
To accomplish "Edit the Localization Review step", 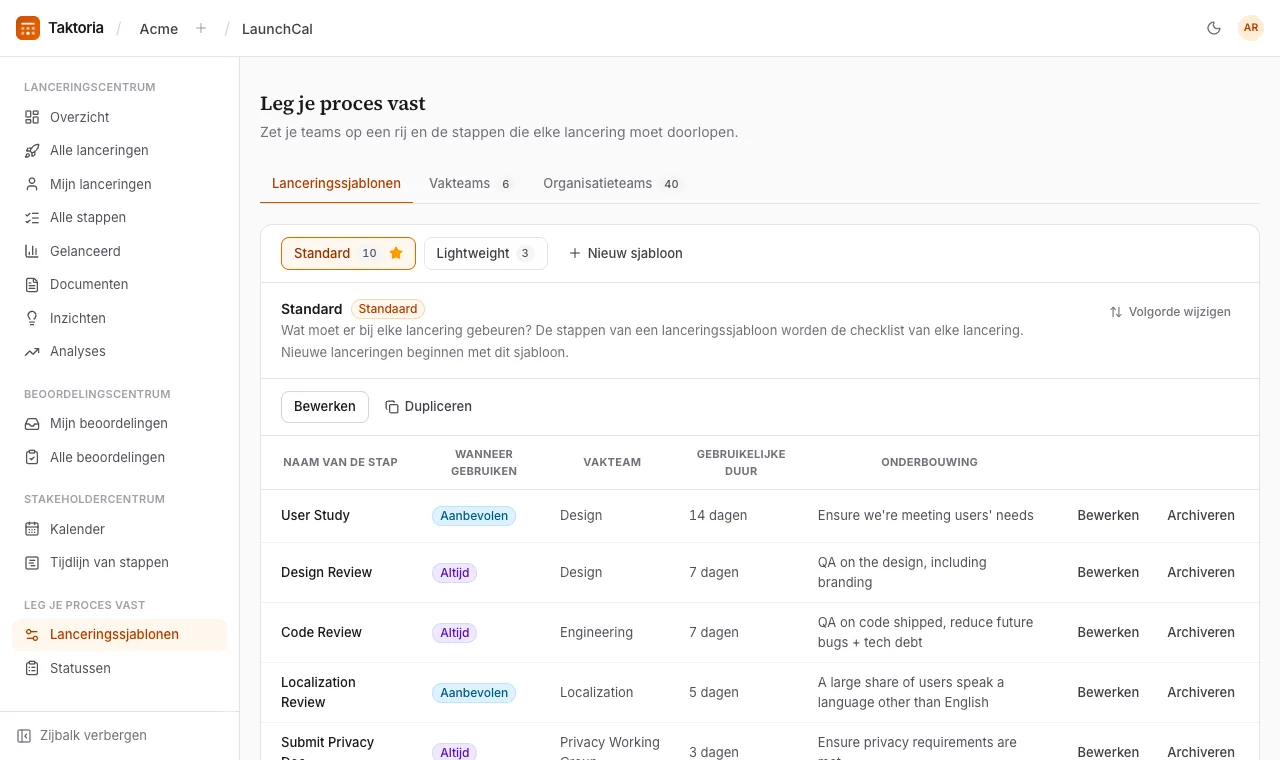I will coord(1108,692).
